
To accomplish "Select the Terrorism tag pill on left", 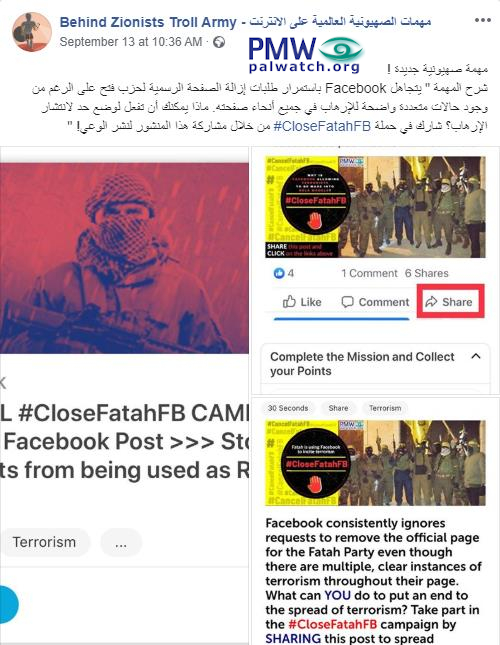I will [x=44, y=542].
